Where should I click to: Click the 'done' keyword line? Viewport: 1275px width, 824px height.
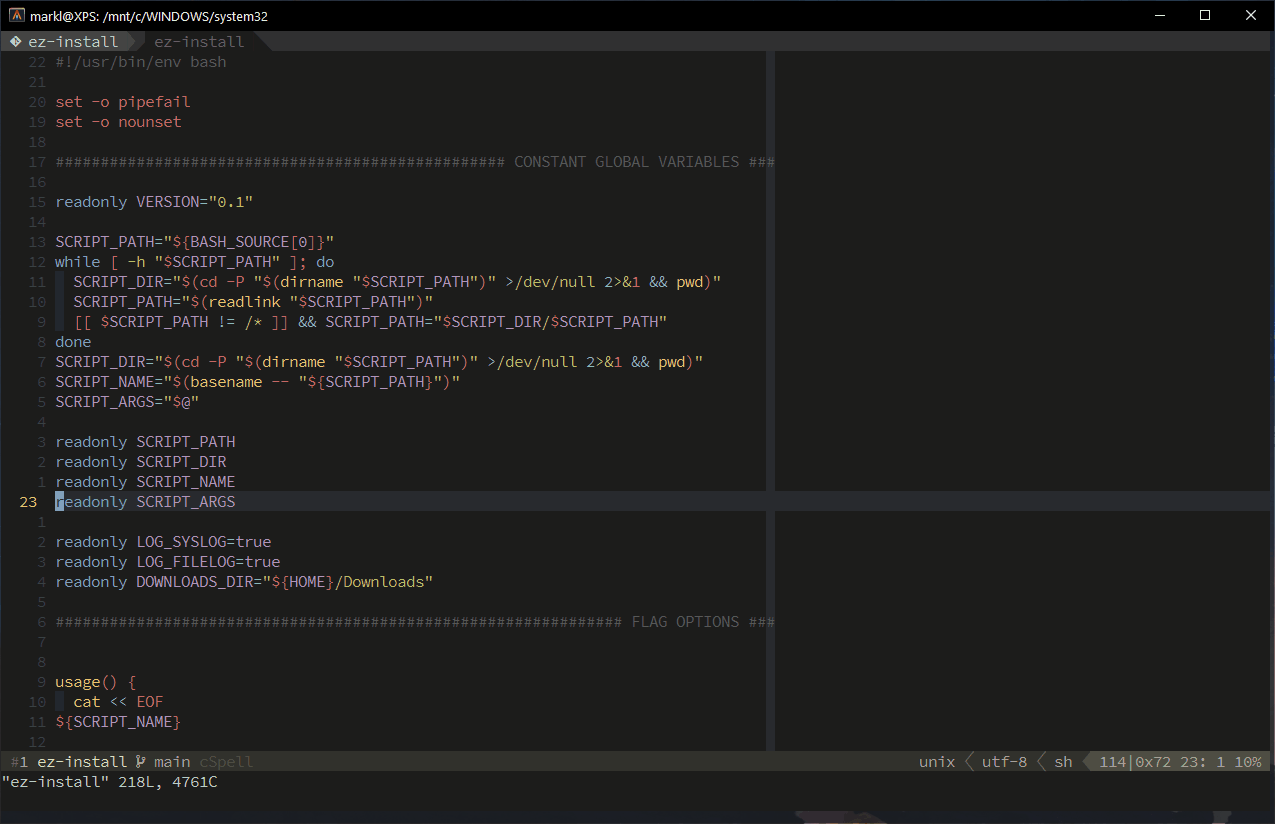(73, 342)
